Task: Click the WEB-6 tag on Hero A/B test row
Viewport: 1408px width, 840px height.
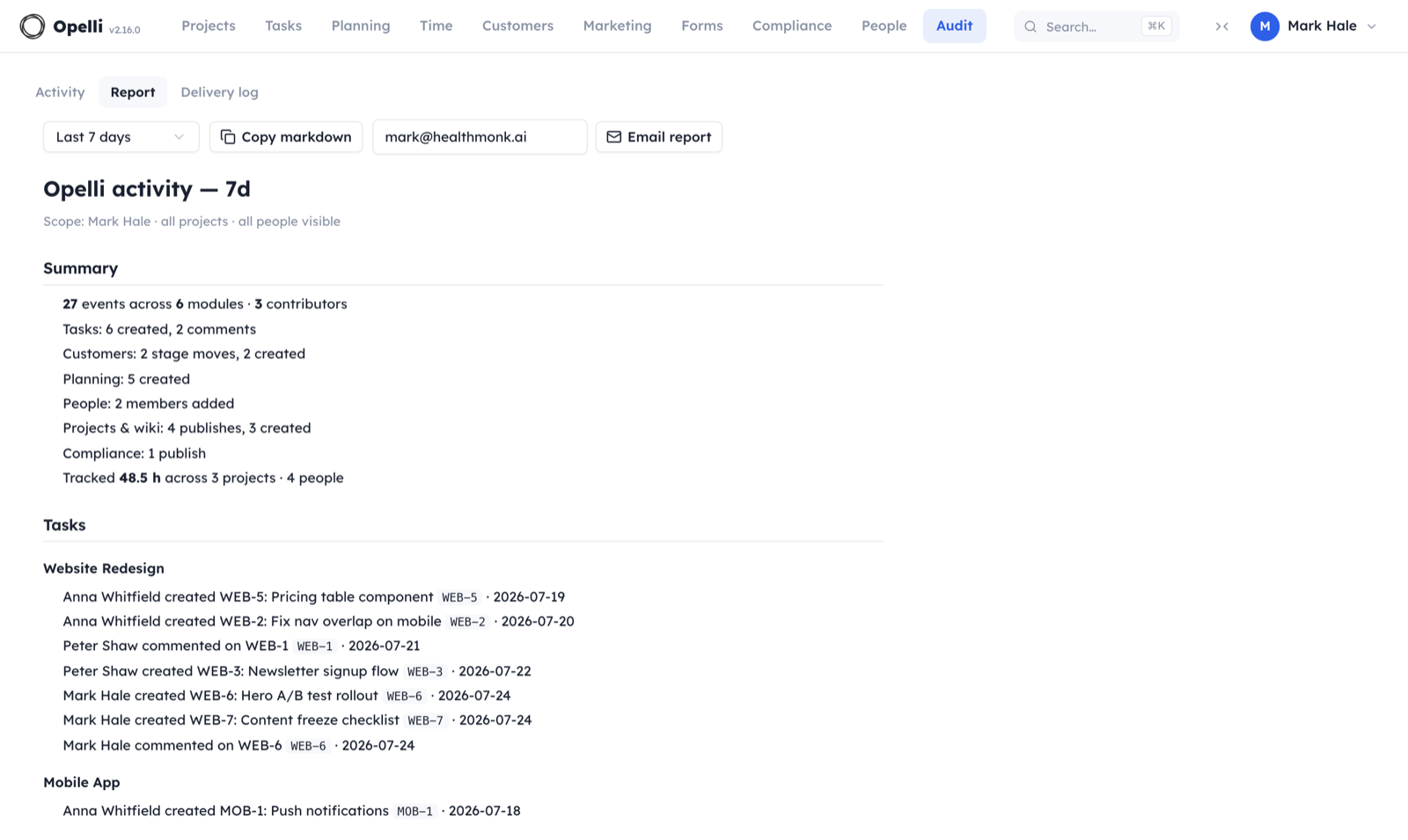Action: click(405, 697)
